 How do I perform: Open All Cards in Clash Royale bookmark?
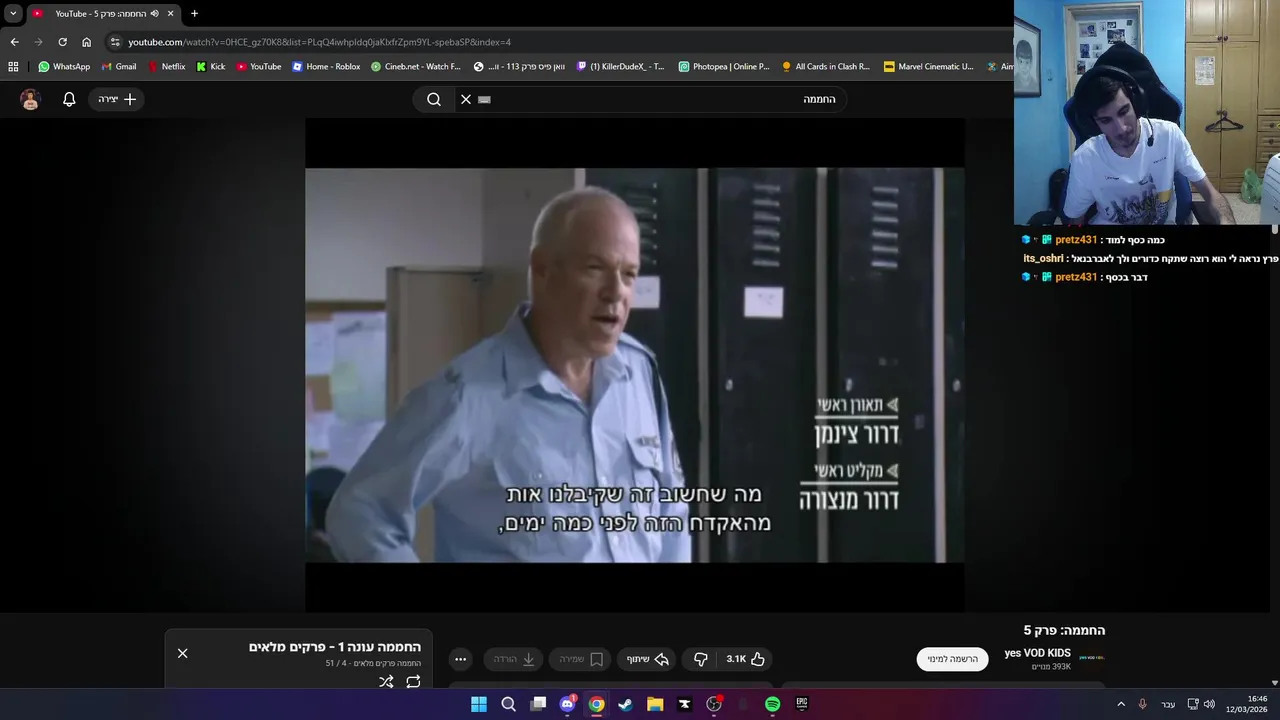click(825, 67)
